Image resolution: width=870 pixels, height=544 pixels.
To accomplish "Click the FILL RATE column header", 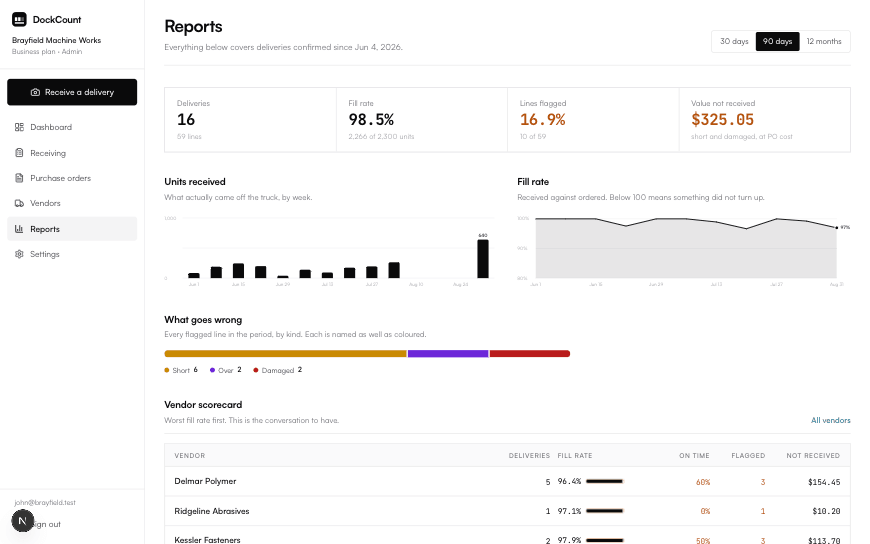I will [575, 456].
